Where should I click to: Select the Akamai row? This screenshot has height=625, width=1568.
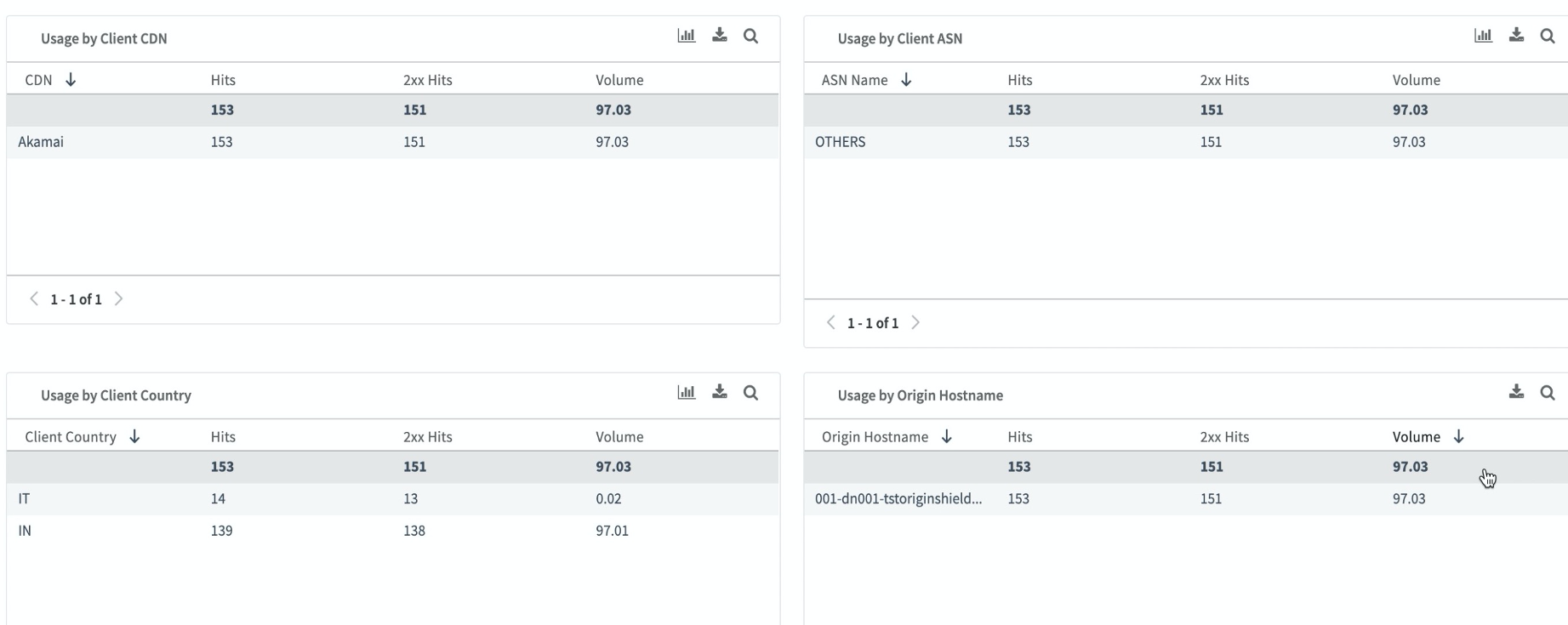tap(41, 142)
